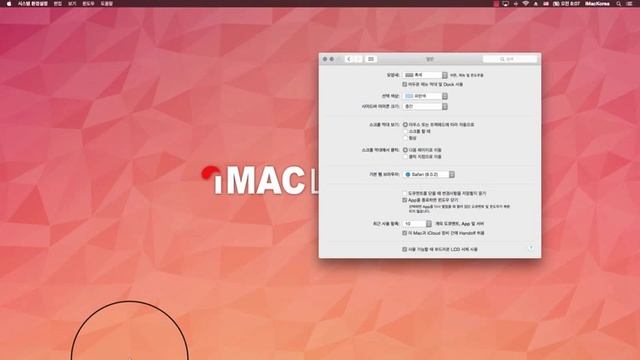The height and width of the screenshot is (360, 640).
Task: Open the 시스템 환경설정 app menu
Action: tap(33, 4)
